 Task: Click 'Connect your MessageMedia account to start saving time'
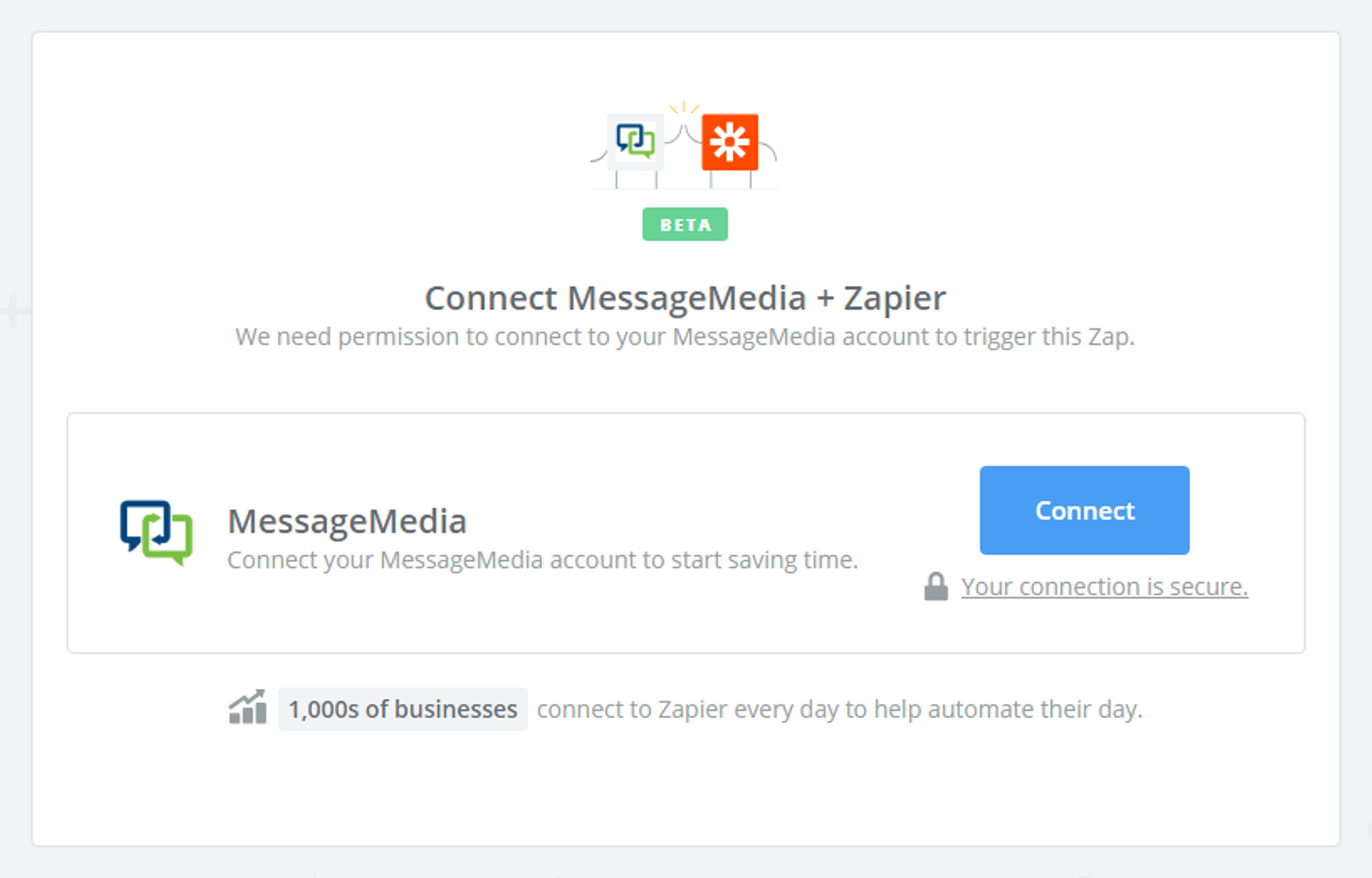tap(542, 560)
